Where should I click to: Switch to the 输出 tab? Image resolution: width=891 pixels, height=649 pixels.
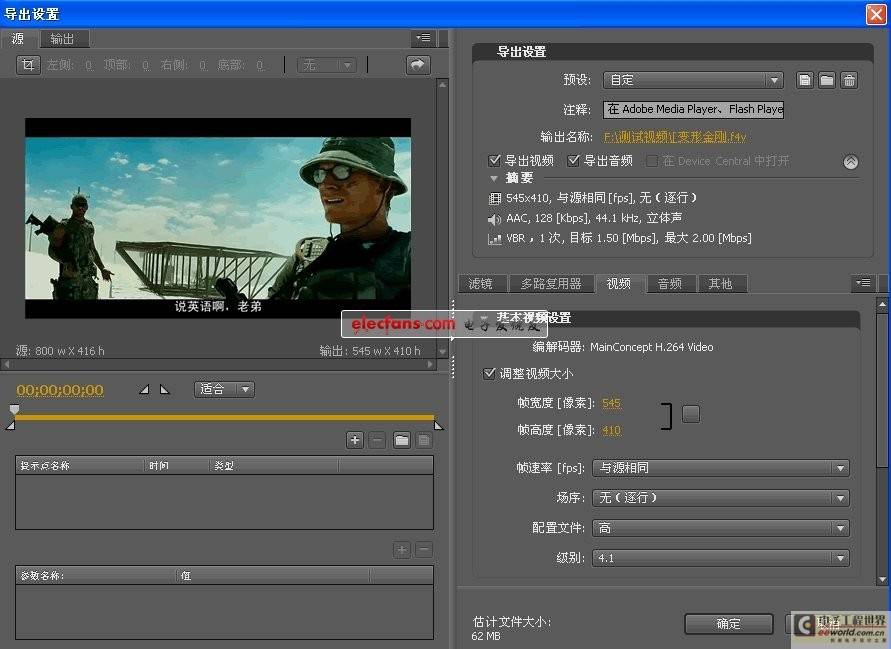coord(62,39)
